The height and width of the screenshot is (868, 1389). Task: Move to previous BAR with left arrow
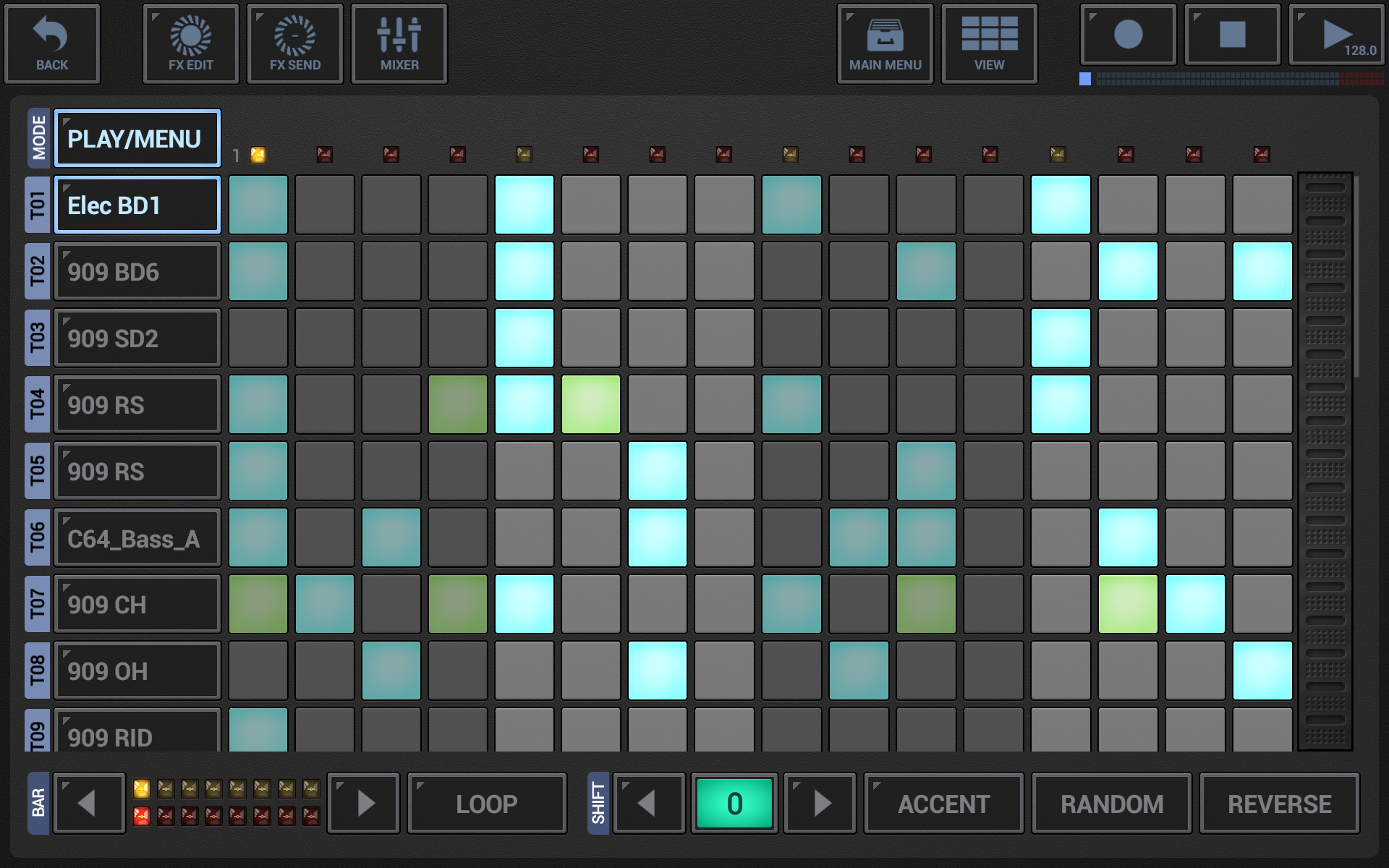[89, 803]
